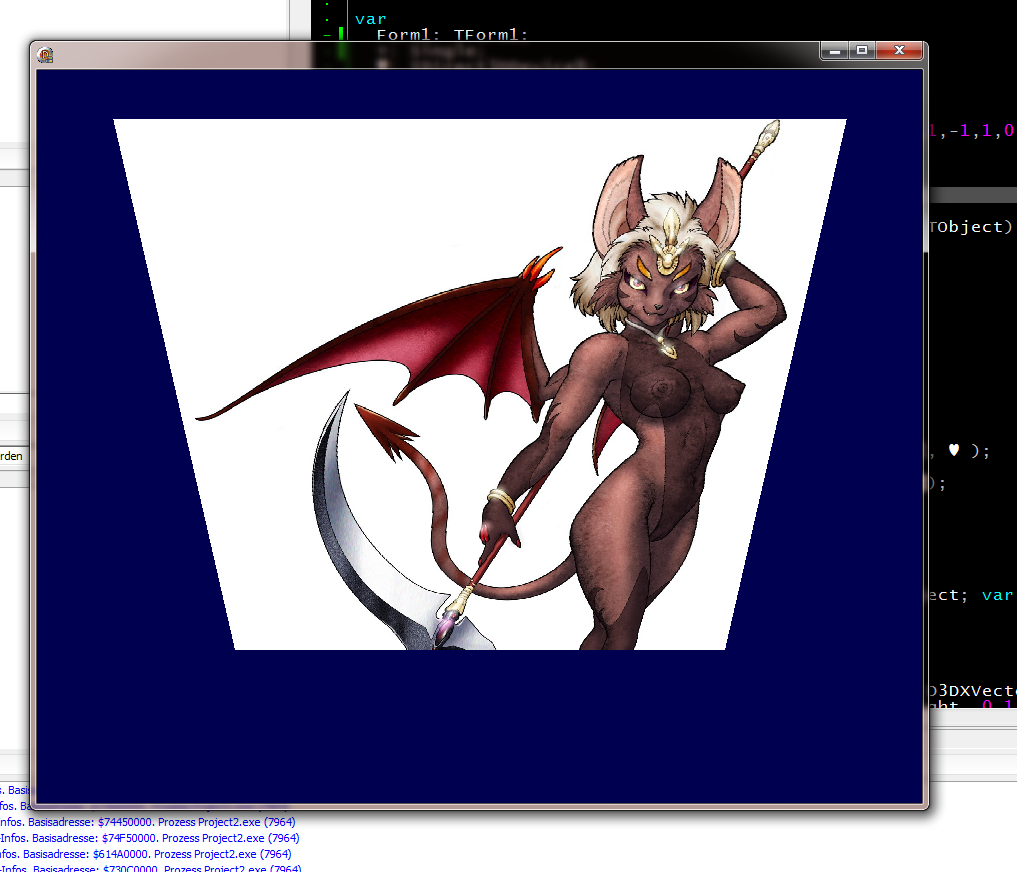This screenshot has width=1017, height=872.
Task: Select the log line with Basisadresse $74F50000
Action: pos(150,838)
